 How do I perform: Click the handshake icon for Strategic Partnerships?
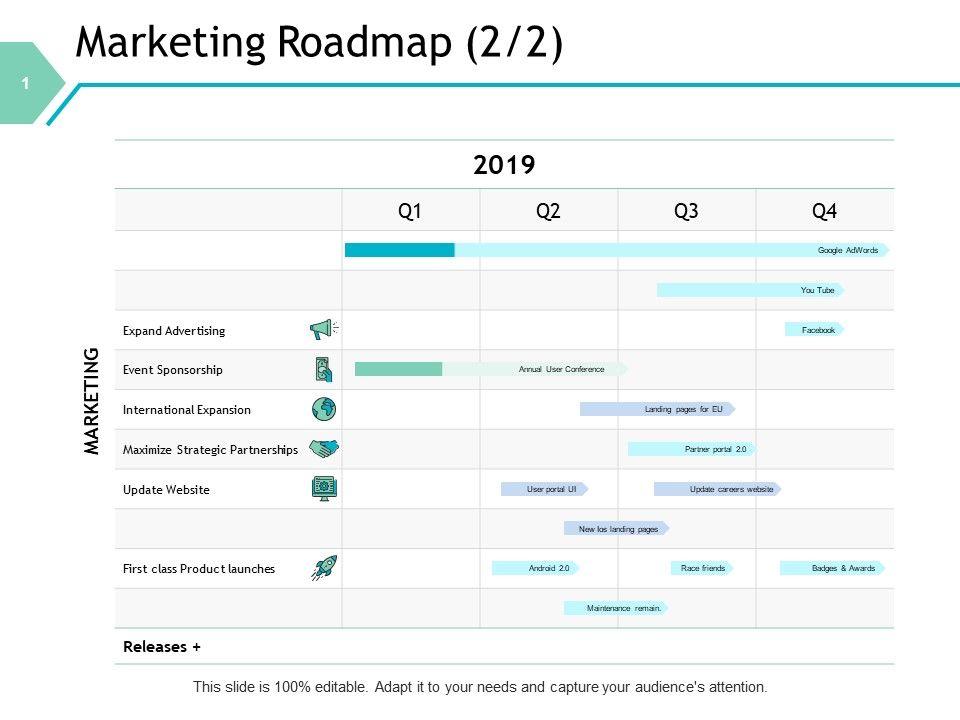pyautogui.click(x=324, y=449)
